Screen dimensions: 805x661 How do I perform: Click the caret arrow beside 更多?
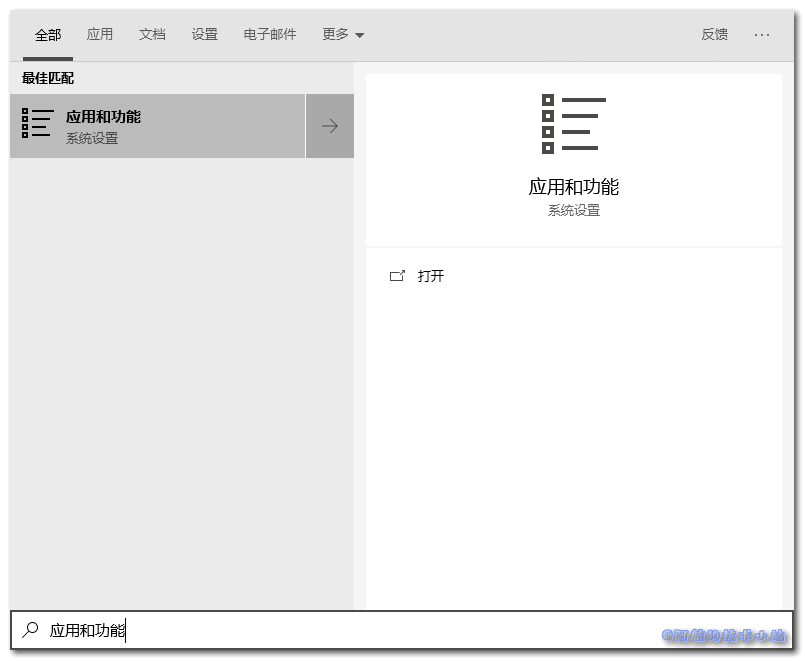tap(360, 36)
